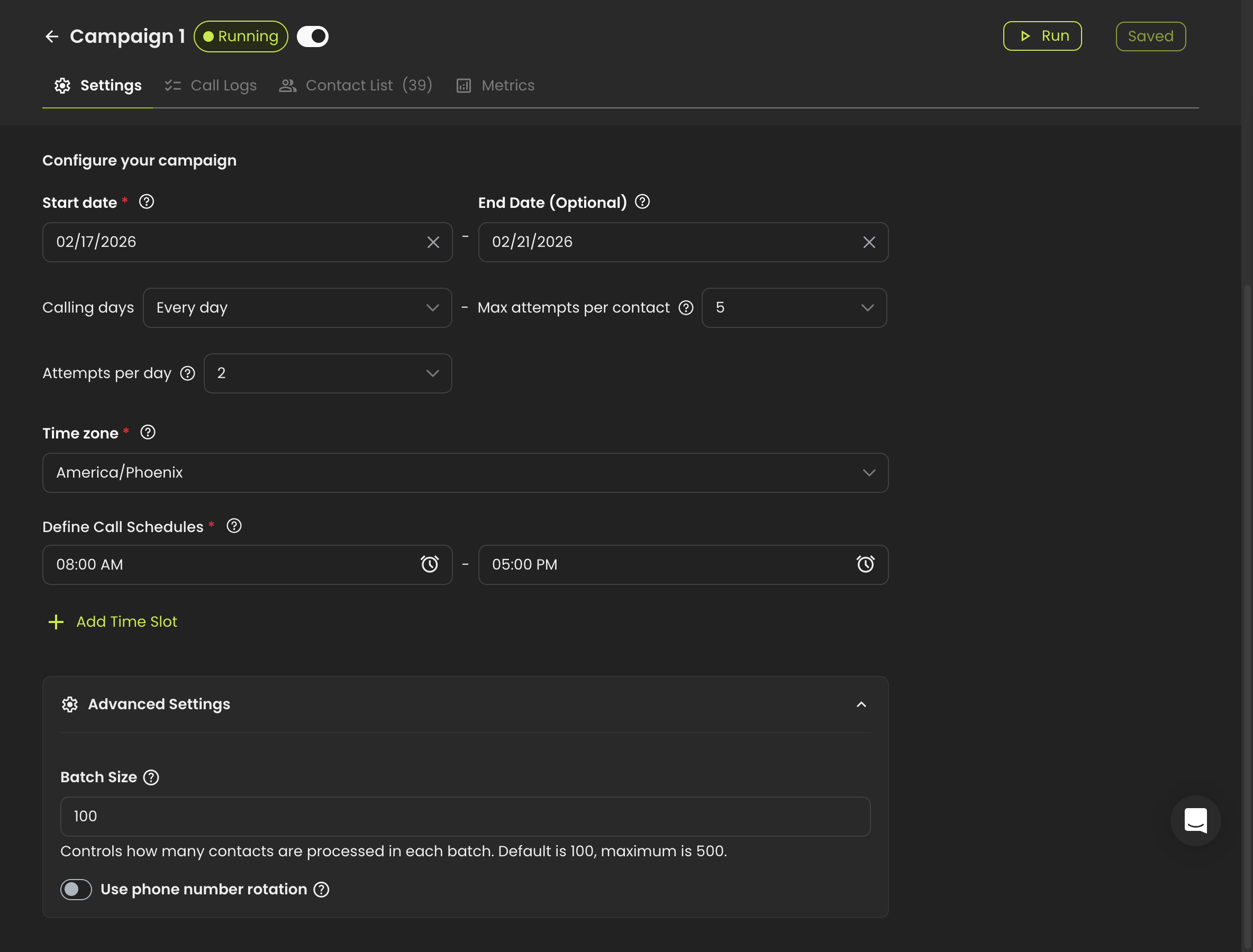The image size is (1253, 952).
Task: Enable Use phone number rotation toggle
Action: [76, 890]
